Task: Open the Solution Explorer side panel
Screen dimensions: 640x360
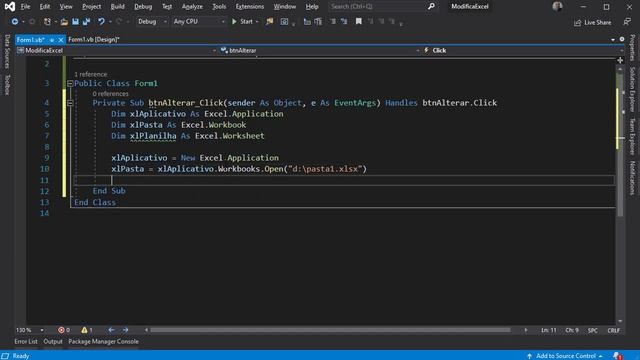Action: (x=632, y=89)
